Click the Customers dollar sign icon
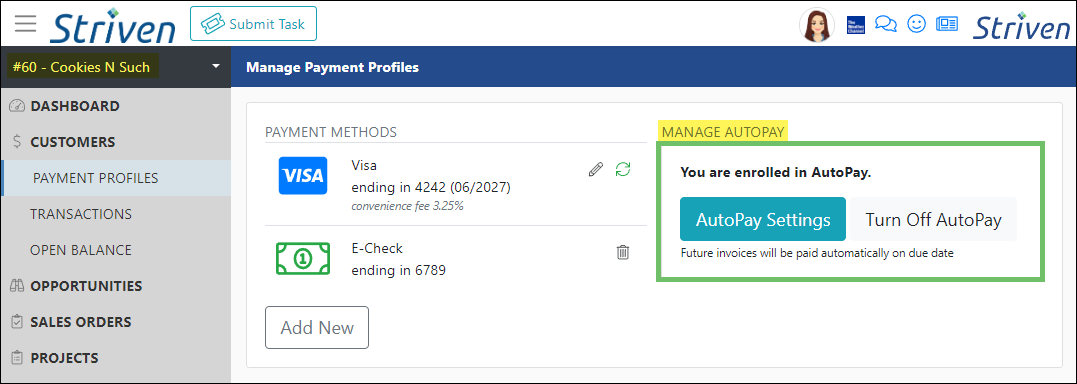1077x384 pixels. click(x=17, y=142)
